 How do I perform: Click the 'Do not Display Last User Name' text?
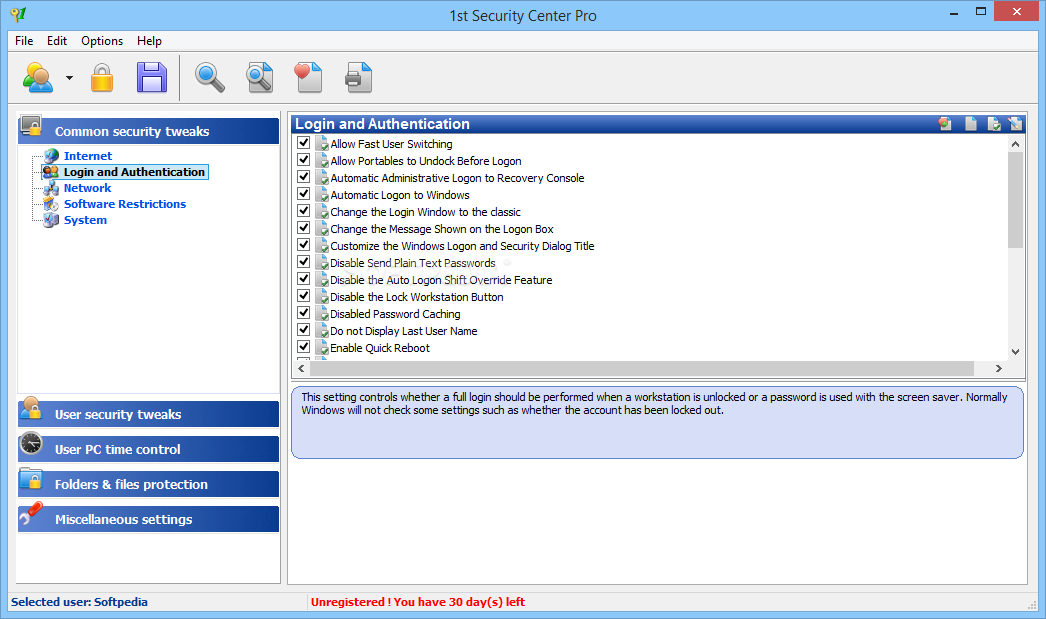pos(404,331)
